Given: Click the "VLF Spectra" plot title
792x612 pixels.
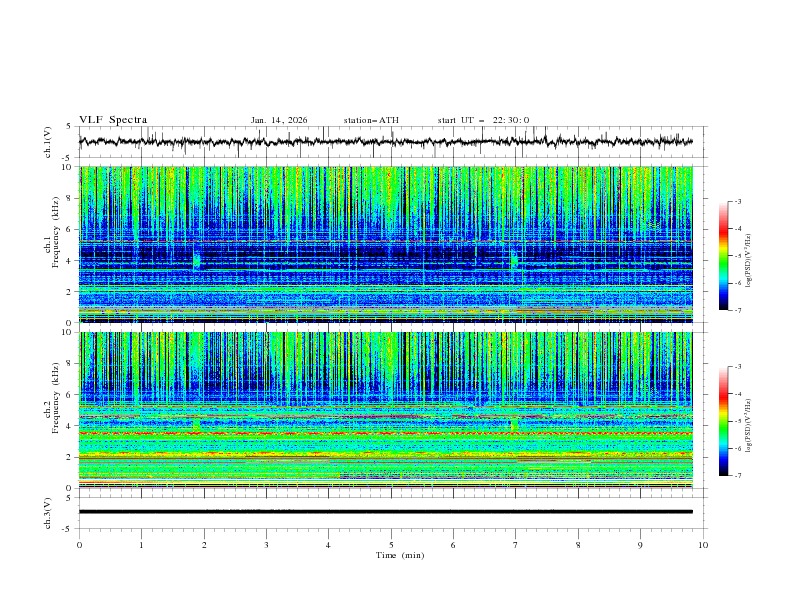Looking at the screenshot, I should 113,120.
